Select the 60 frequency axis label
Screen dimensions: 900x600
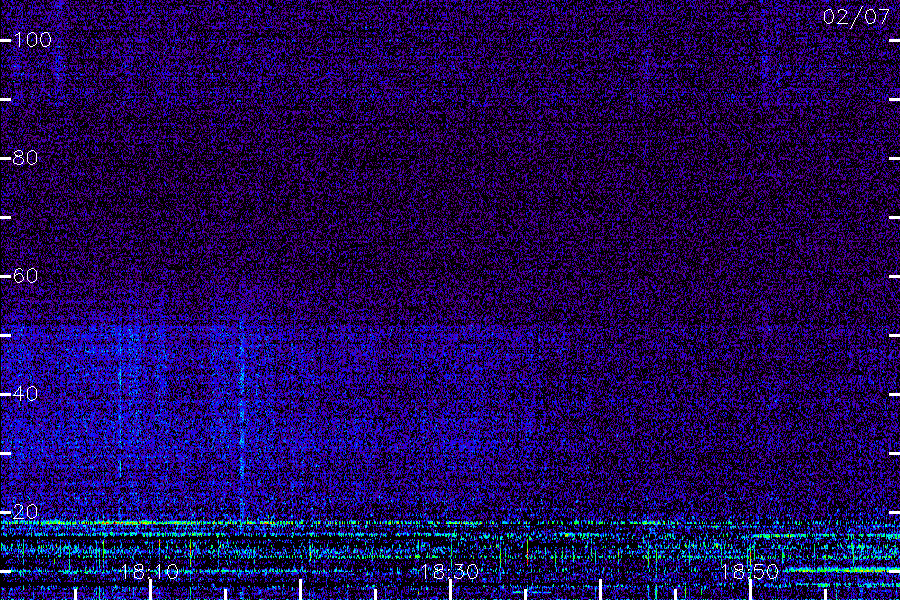[25, 276]
